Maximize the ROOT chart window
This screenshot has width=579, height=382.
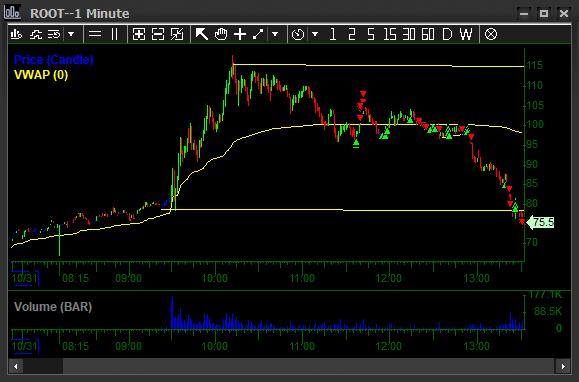(544, 14)
